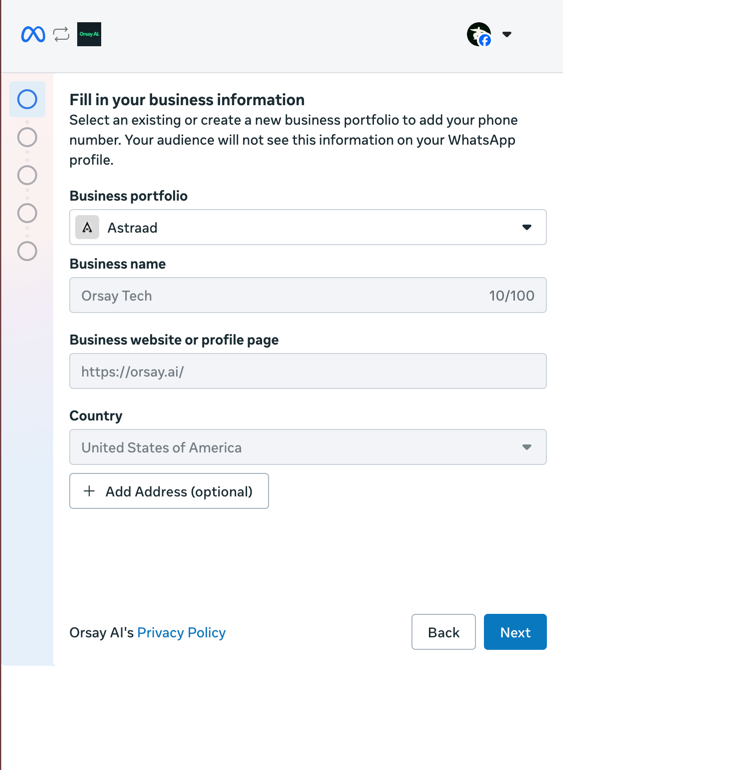Click the Business website field https://orsay.ai/
Viewport: 737px width, 770px height.
(x=308, y=371)
